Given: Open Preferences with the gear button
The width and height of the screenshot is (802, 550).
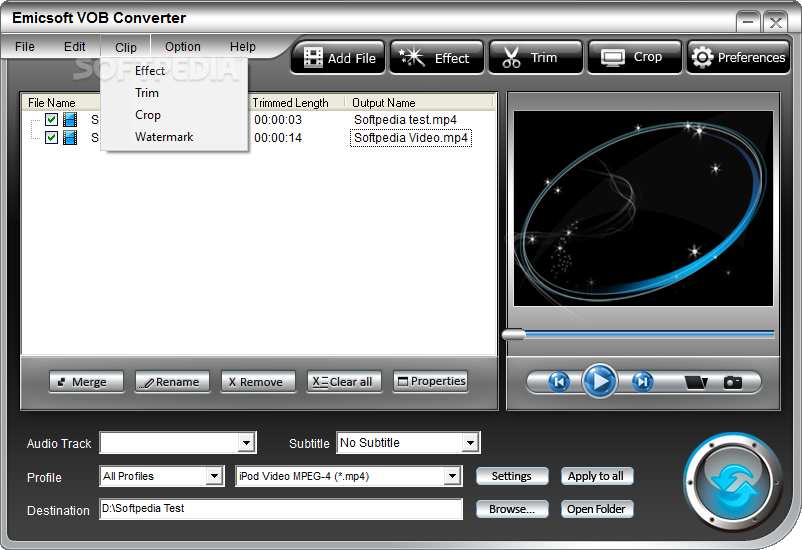Looking at the screenshot, I should pos(738,58).
